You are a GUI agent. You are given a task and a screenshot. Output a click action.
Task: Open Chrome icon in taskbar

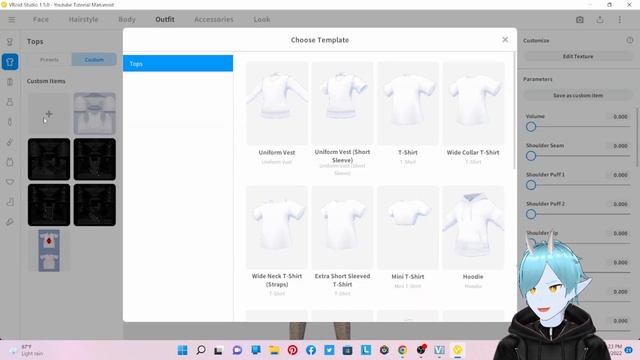click(402, 350)
